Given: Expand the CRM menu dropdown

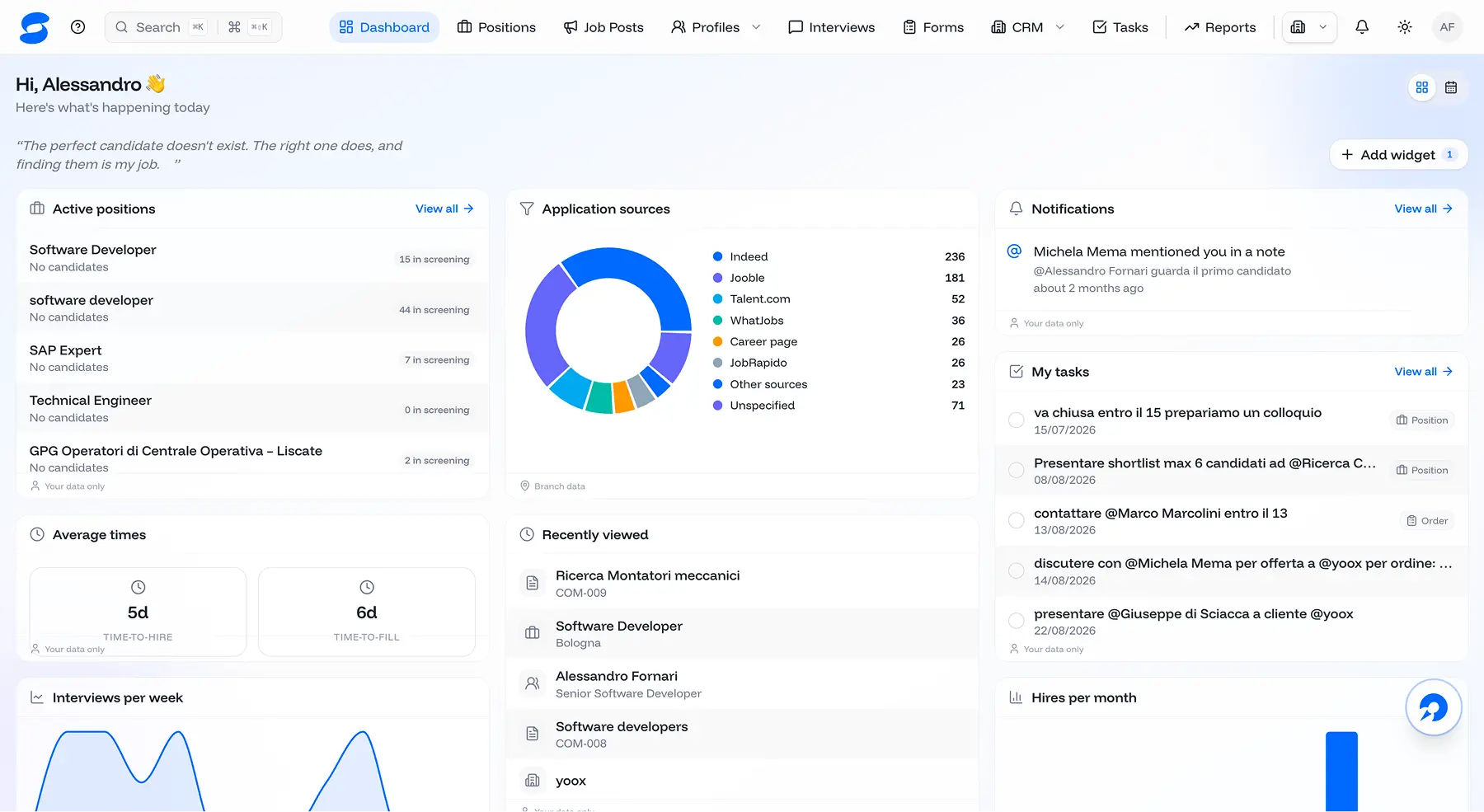Looking at the screenshot, I should 1027,27.
